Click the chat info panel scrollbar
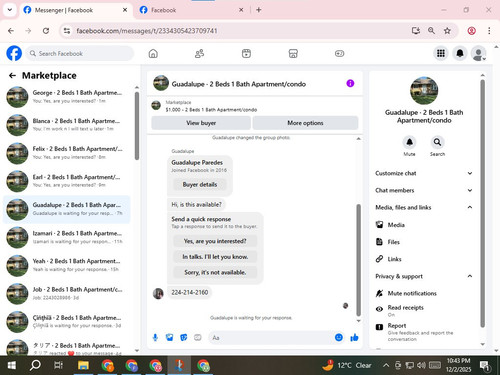This screenshot has width=500, height=375. click(x=482, y=203)
